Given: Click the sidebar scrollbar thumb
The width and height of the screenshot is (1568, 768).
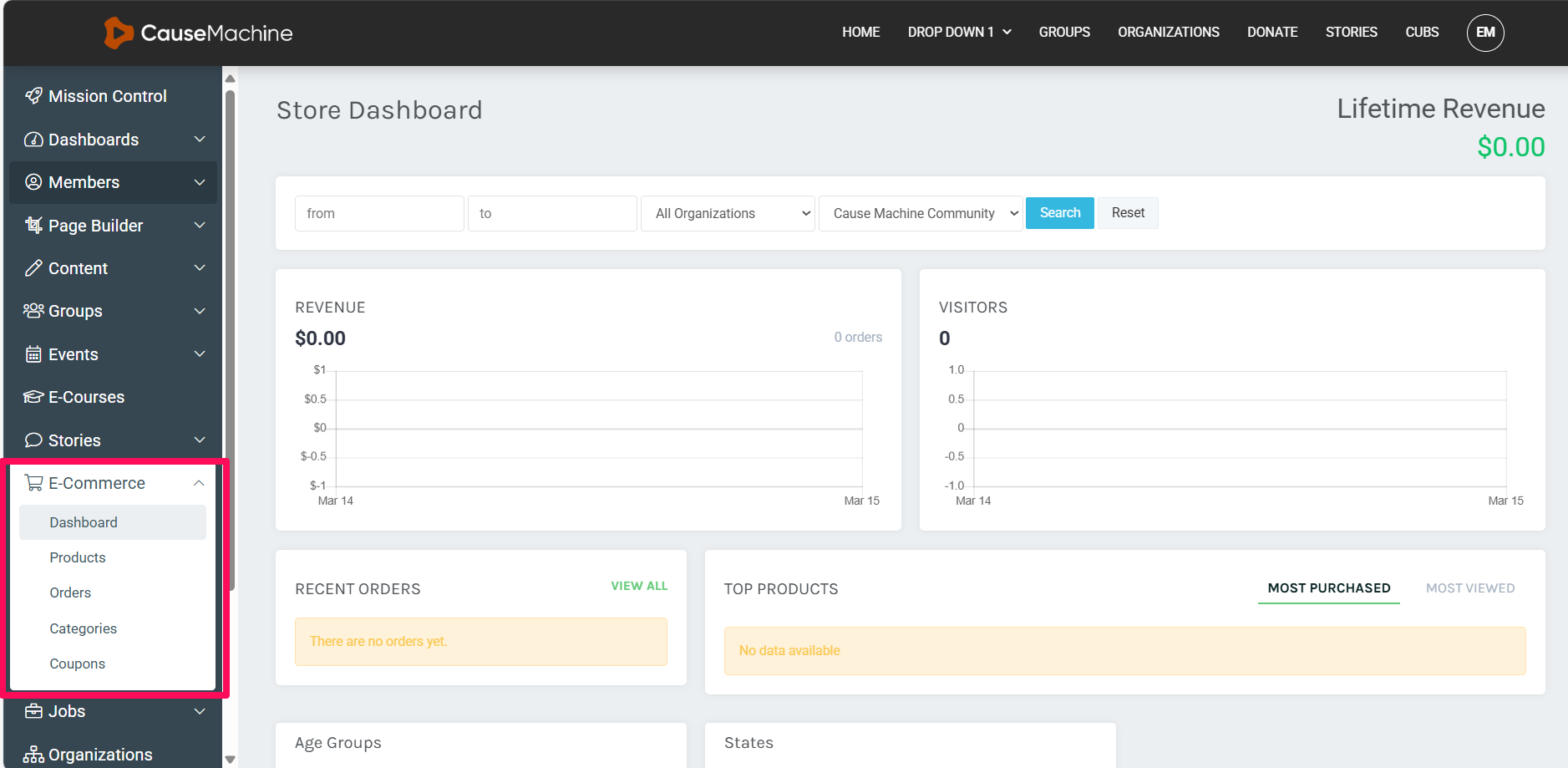Looking at the screenshot, I should point(230,338).
